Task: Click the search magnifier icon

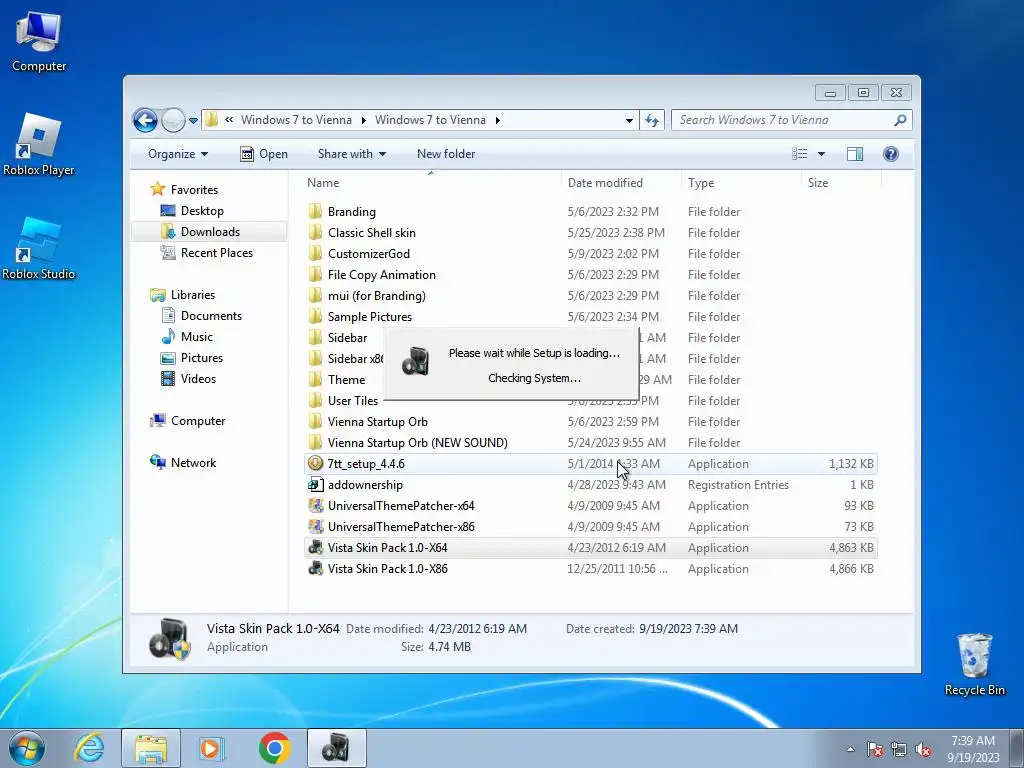Action: pyautogui.click(x=900, y=120)
